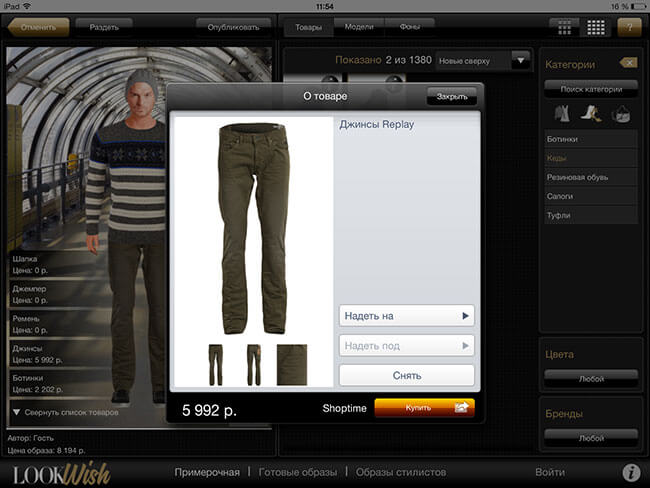This screenshot has width=650, height=488.
Task: Click the orange Купить button
Action: [x=424, y=408]
